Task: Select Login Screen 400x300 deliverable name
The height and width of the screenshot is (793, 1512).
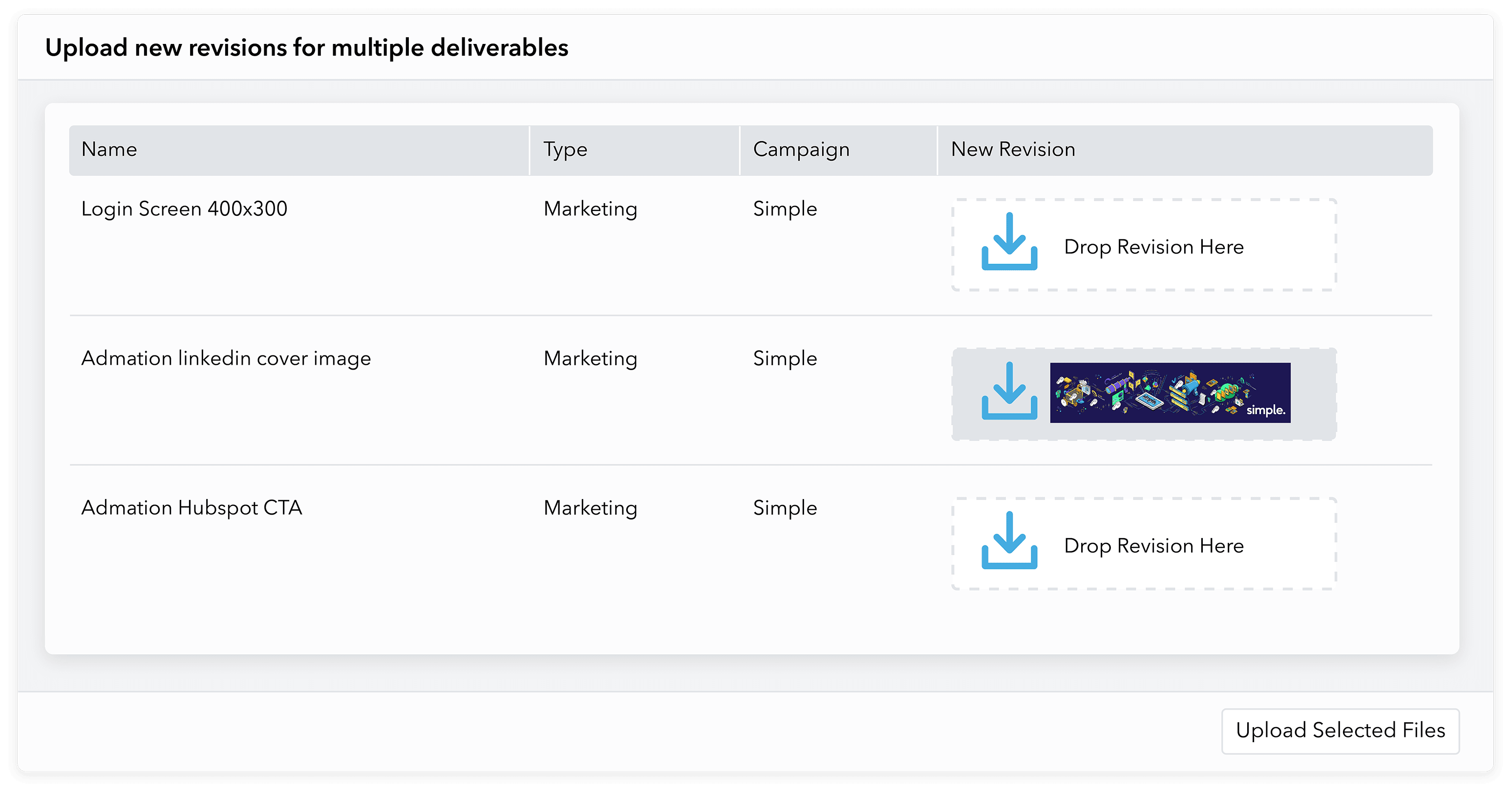Action: pyautogui.click(x=184, y=209)
